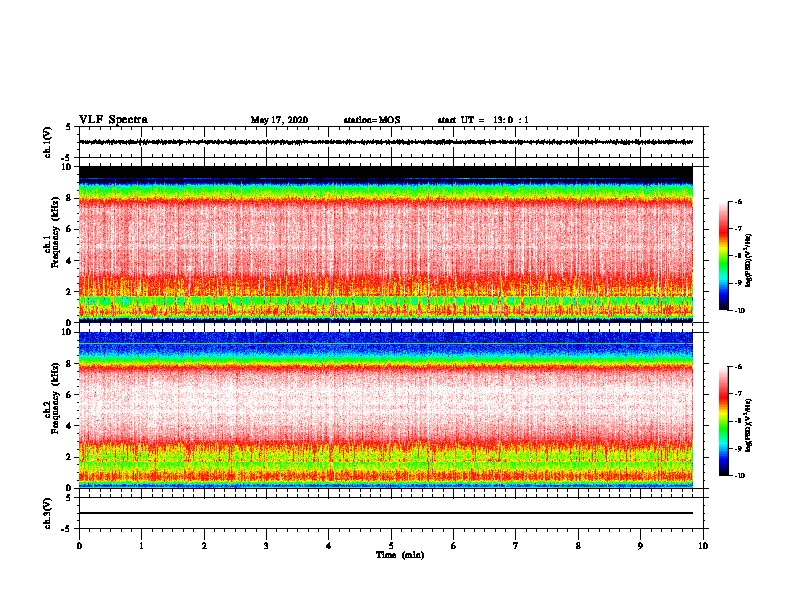Click the "7" tick label on time axis
The height and width of the screenshot is (612, 792).
pyautogui.click(x=516, y=546)
